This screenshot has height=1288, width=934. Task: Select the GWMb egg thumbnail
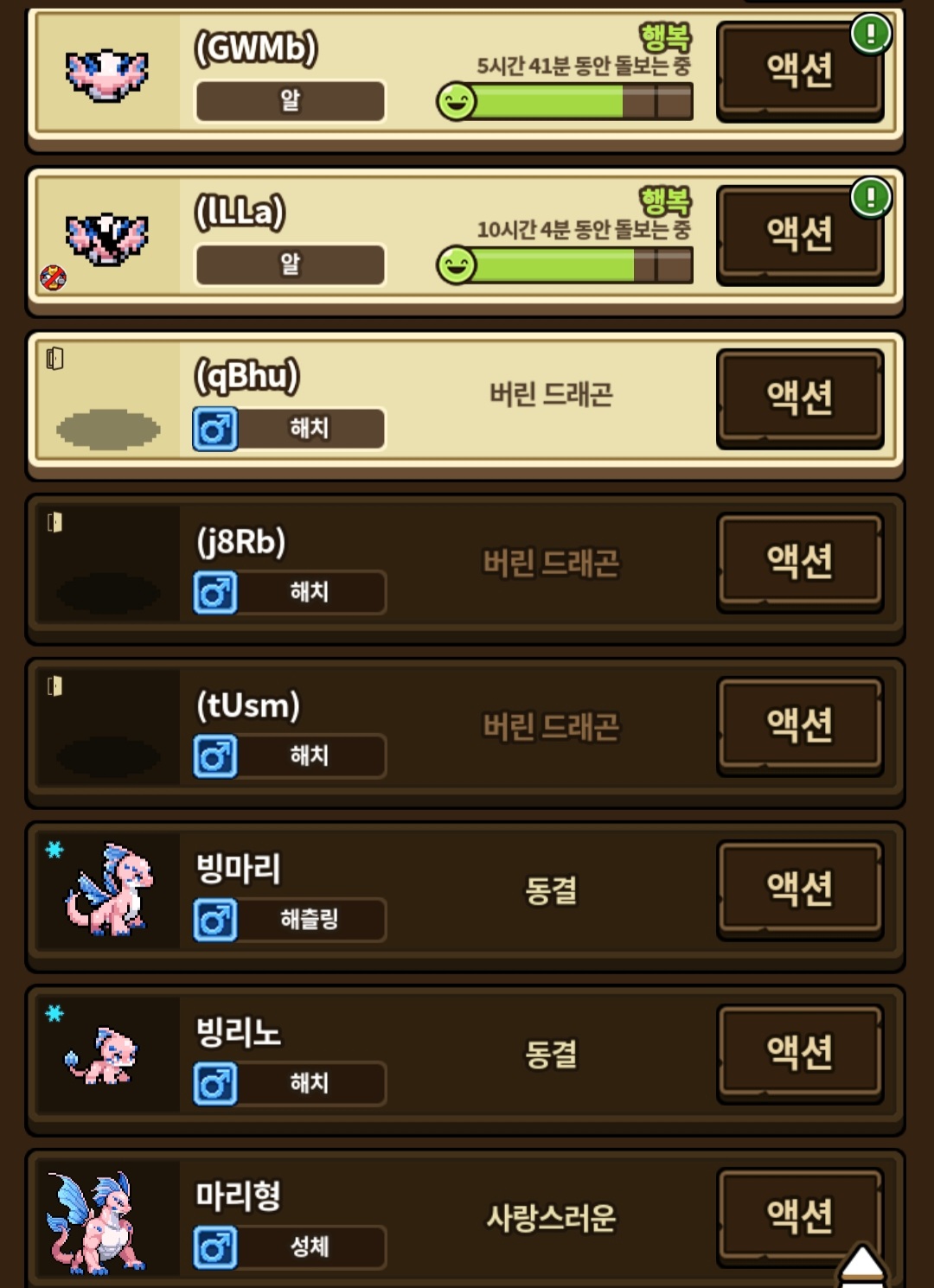(107, 74)
